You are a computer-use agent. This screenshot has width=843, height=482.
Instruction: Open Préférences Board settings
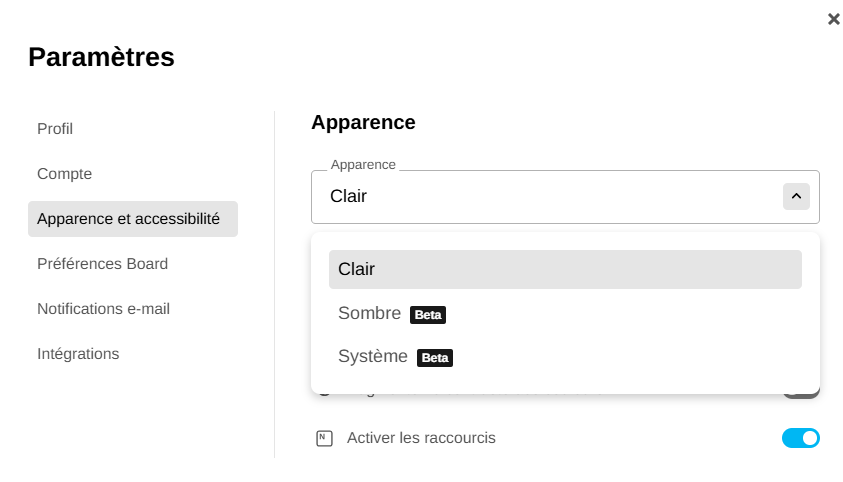coord(103,264)
